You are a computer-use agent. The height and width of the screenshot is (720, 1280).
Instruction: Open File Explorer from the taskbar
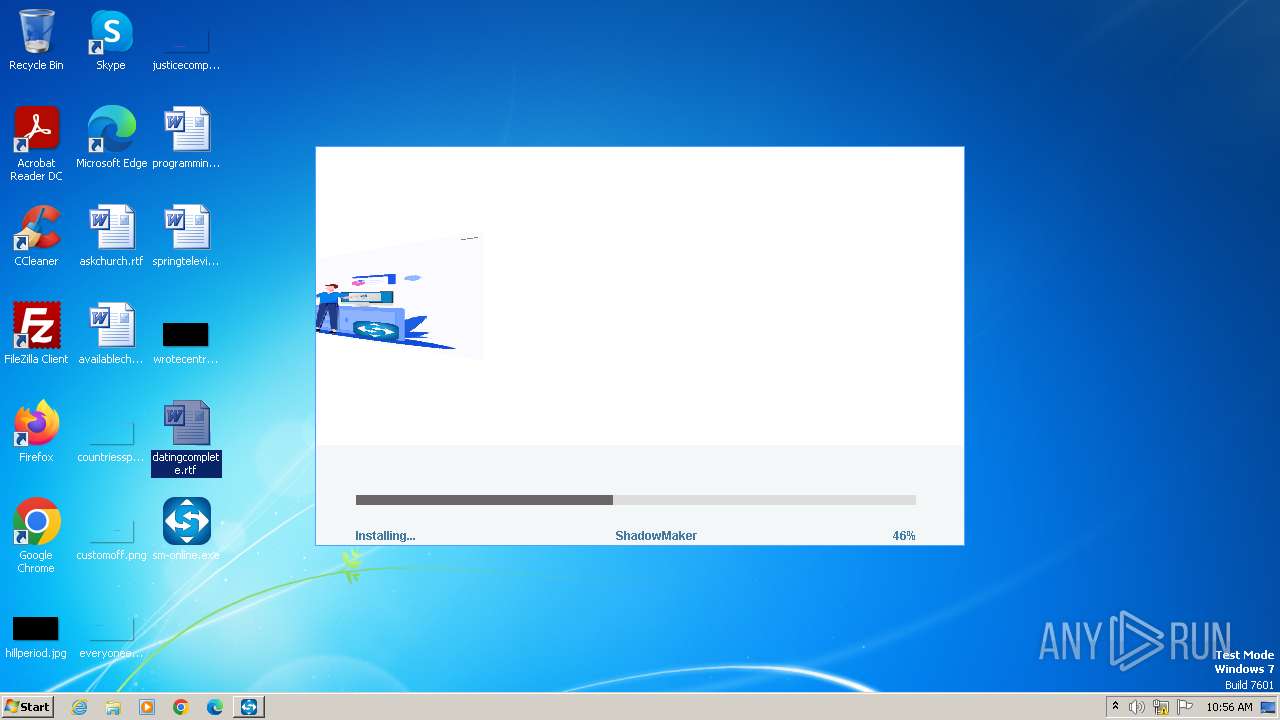pos(113,707)
